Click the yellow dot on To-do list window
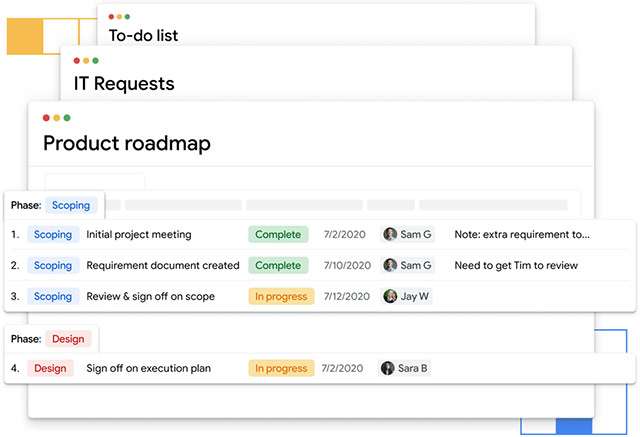The height and width of the screenshot is (437, 640). click(121, 17)
